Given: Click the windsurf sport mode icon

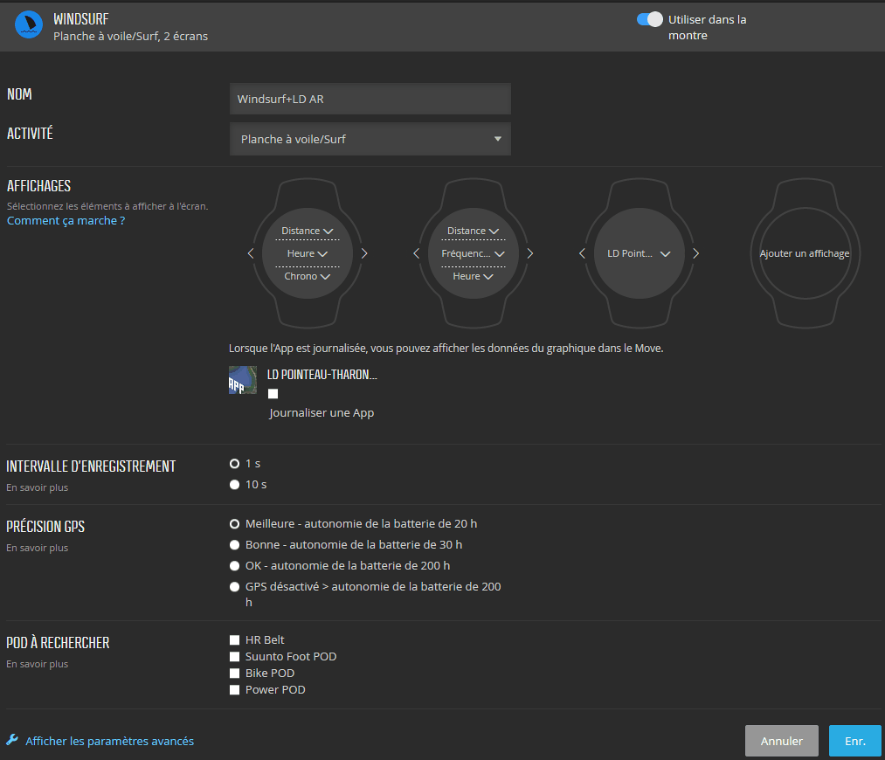Looking at the screenshot, I should click(x=28, y=26).
